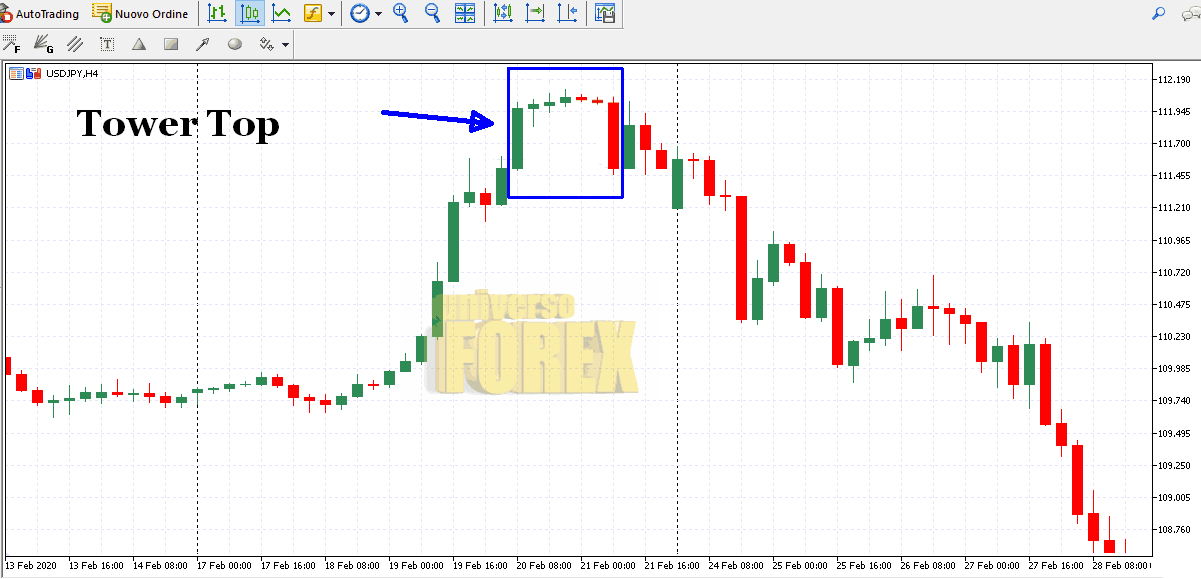Open the search magnifier icon
The width and height of the screenshot is (1201, 579).
pos(1159,14)
